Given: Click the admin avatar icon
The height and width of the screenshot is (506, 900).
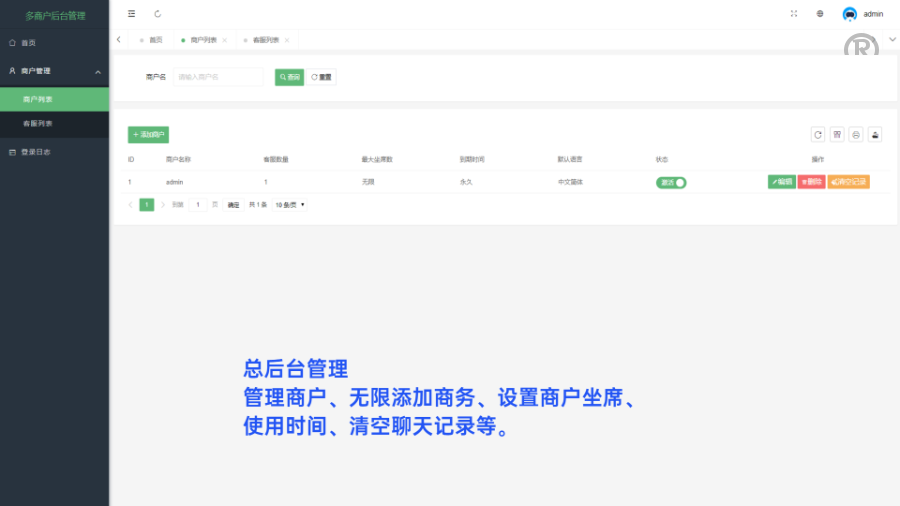Looking at the screenshot, I should (x=850, y=14).
